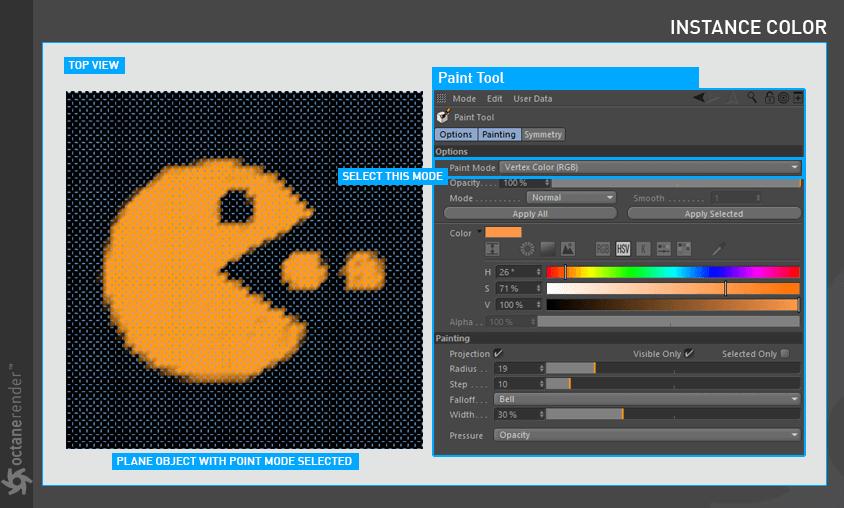Image resolution: width=844 pixels, height=508 pixels.
Task: Open the User Data menu
Action: click(x=532, y=98)
